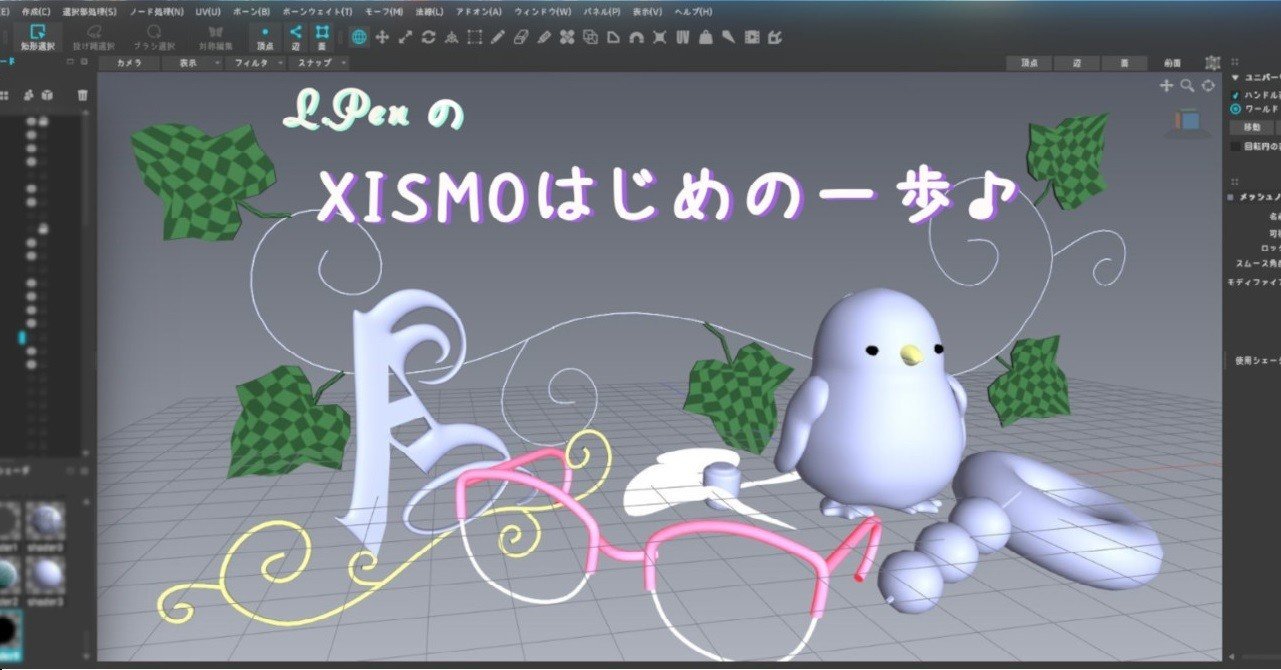Open the ボーンウェイト(T) menu
Image resolution: width=1281 pixels, height=670 pixels.
[x=317, y=11]
